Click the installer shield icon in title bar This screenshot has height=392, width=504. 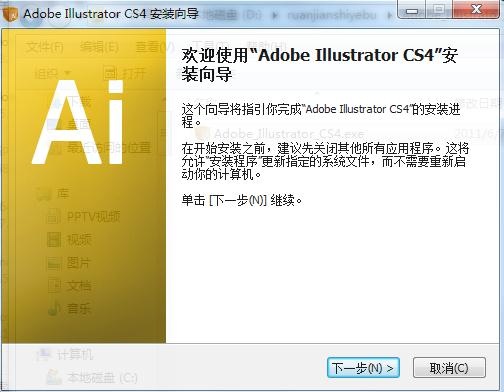click(x=10, y=13)
